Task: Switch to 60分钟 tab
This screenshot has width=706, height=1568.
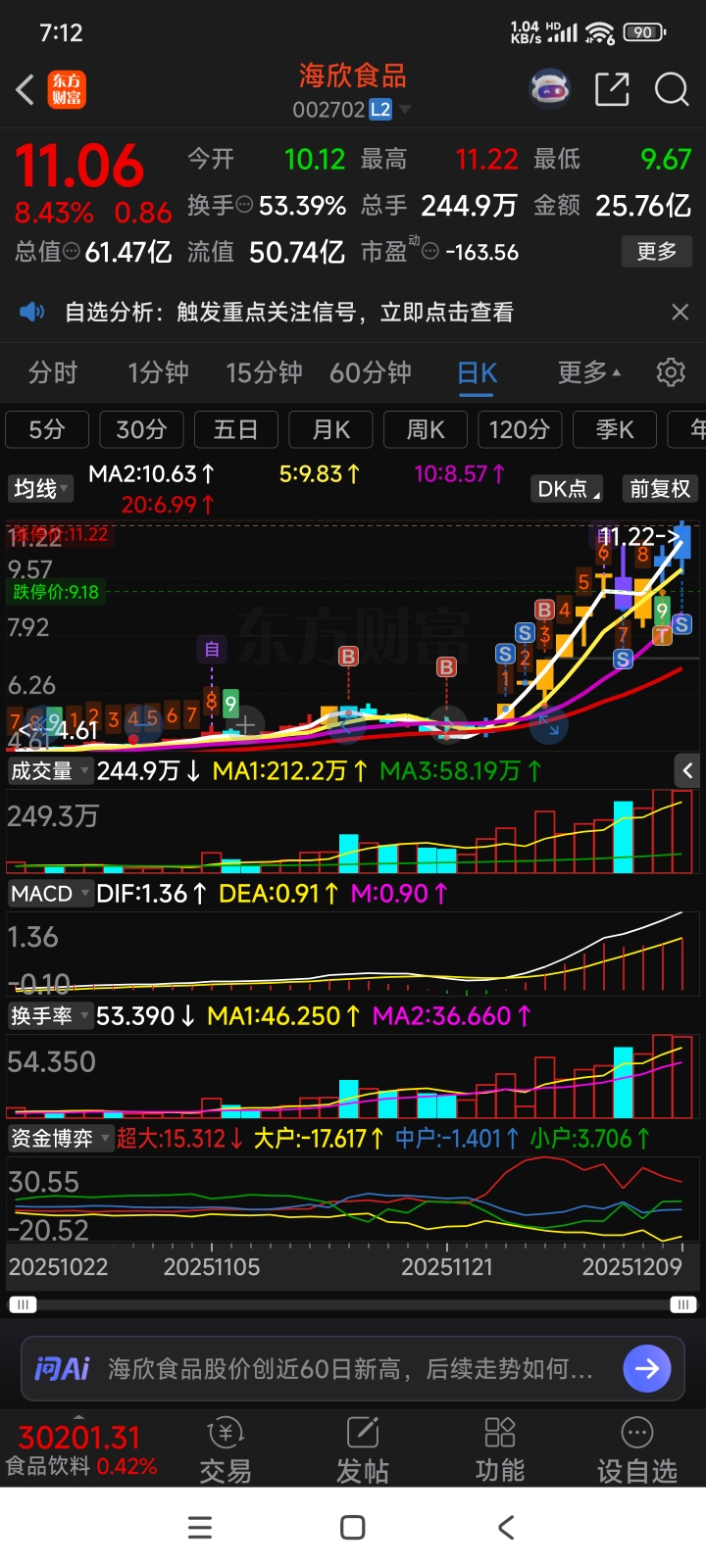Action: [370, 372]
